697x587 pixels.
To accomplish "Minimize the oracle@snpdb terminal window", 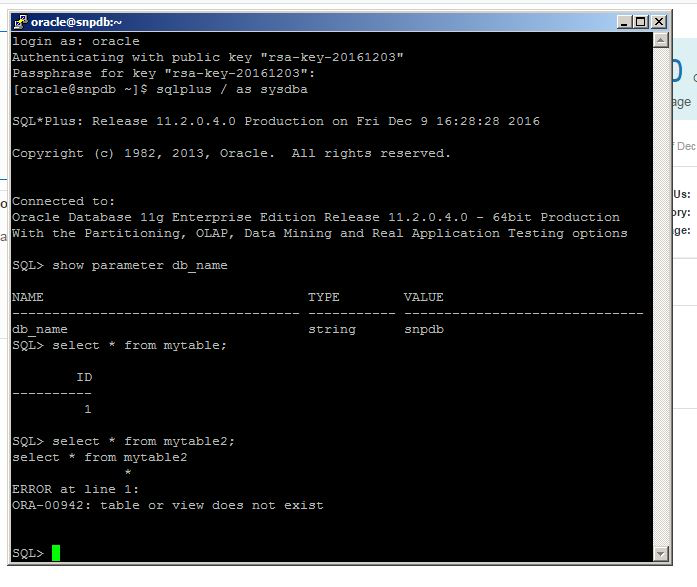I will [x=626, y=21].
